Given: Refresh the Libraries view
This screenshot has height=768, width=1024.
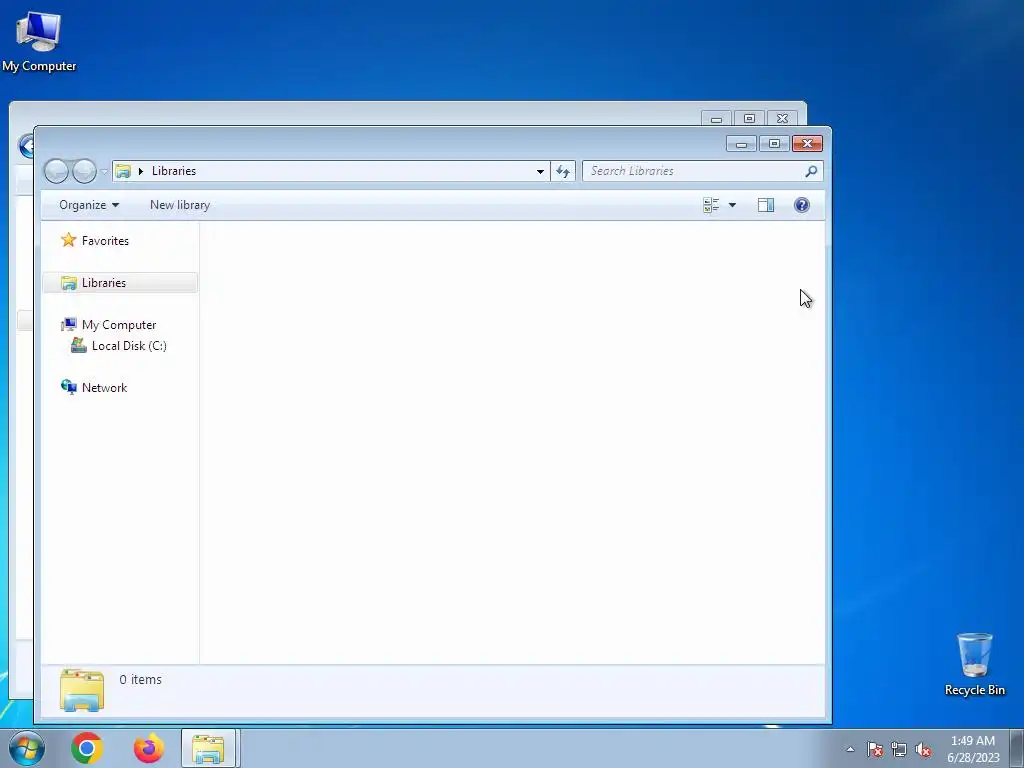Looking at the screenshot, I should point(563,171).
